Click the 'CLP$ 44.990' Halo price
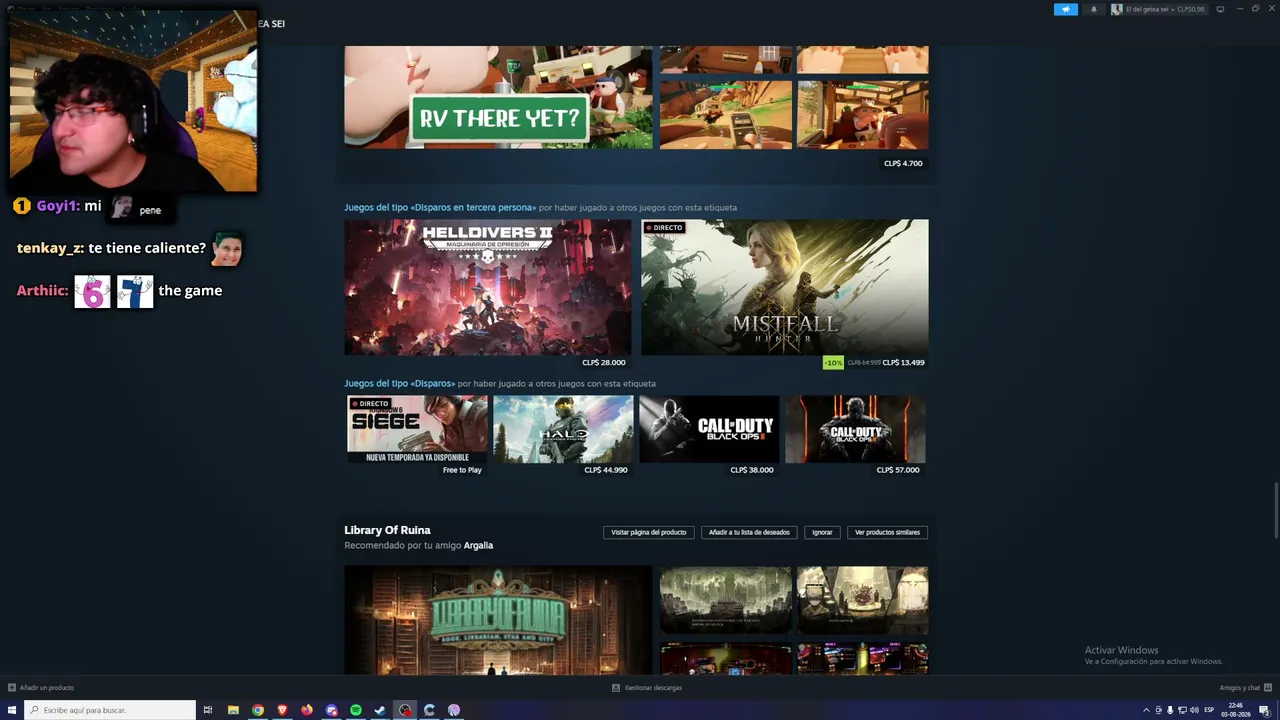 point(606,470)
